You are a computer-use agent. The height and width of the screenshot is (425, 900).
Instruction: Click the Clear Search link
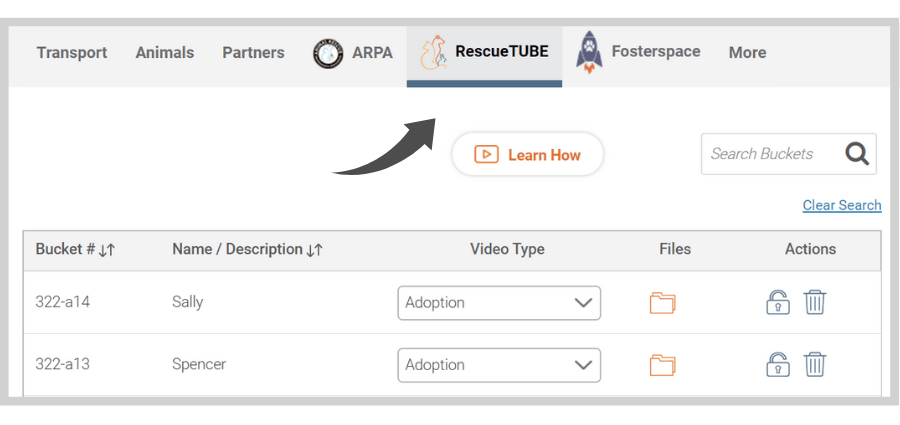coord(842,206)
